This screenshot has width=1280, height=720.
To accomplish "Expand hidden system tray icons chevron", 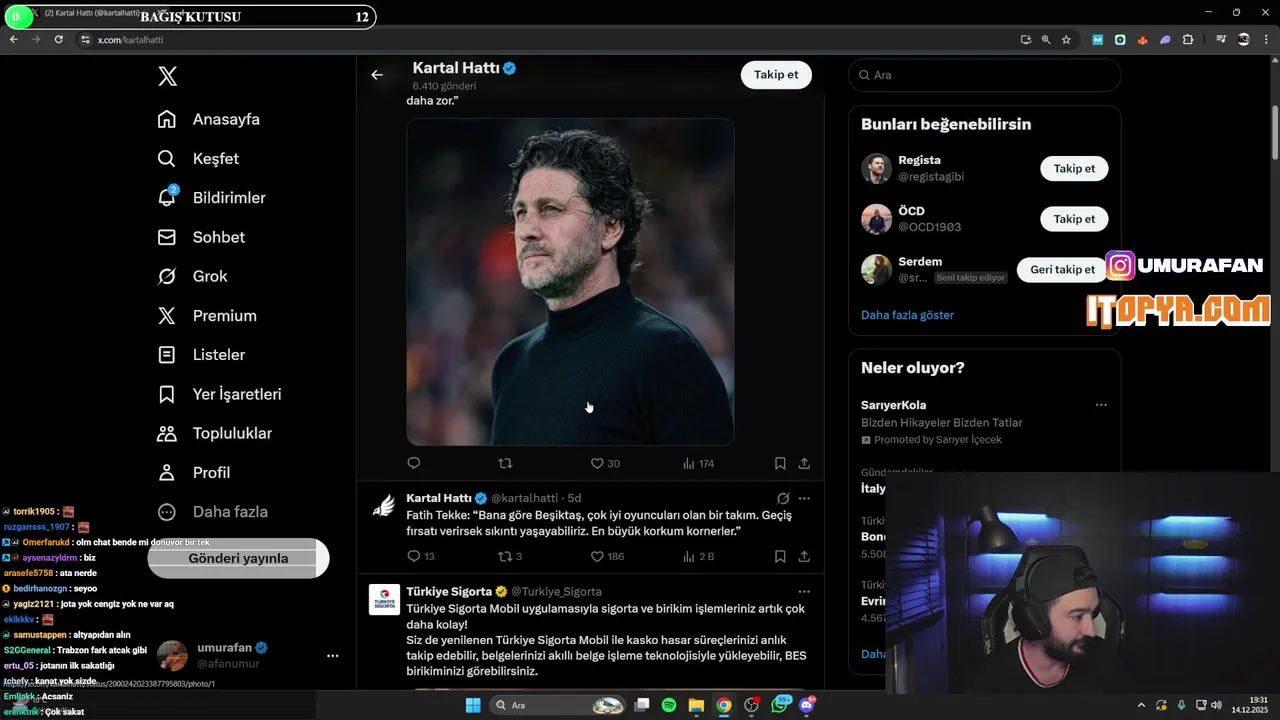I will pyautogui.click(x=1141, y=705).
